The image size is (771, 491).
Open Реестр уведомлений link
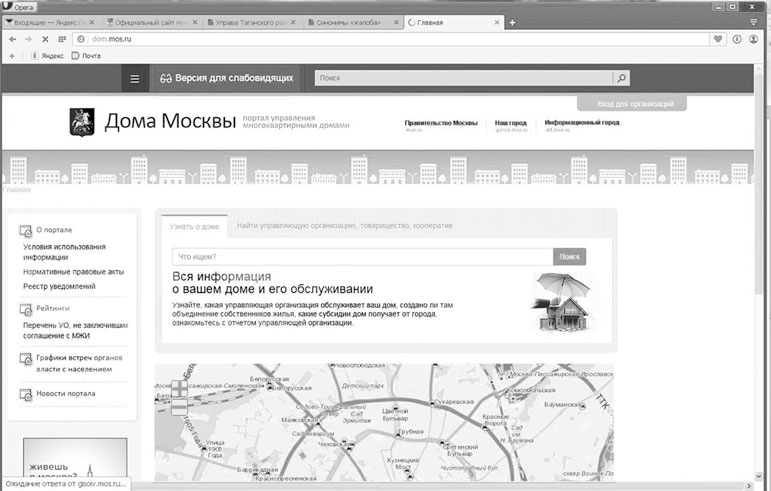click(x=59, y=287)
